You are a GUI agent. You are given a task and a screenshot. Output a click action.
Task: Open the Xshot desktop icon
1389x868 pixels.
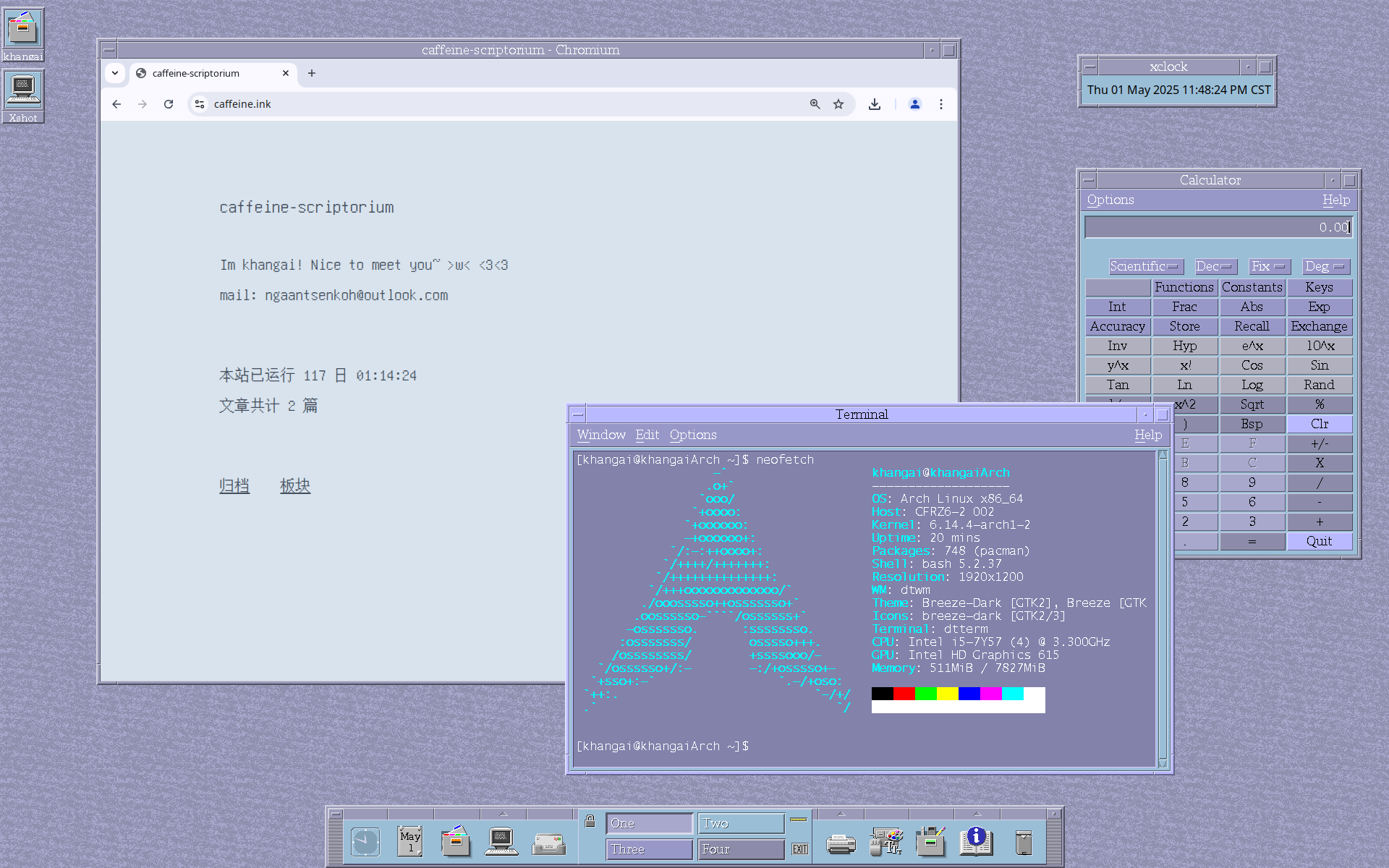coord(22,96)
